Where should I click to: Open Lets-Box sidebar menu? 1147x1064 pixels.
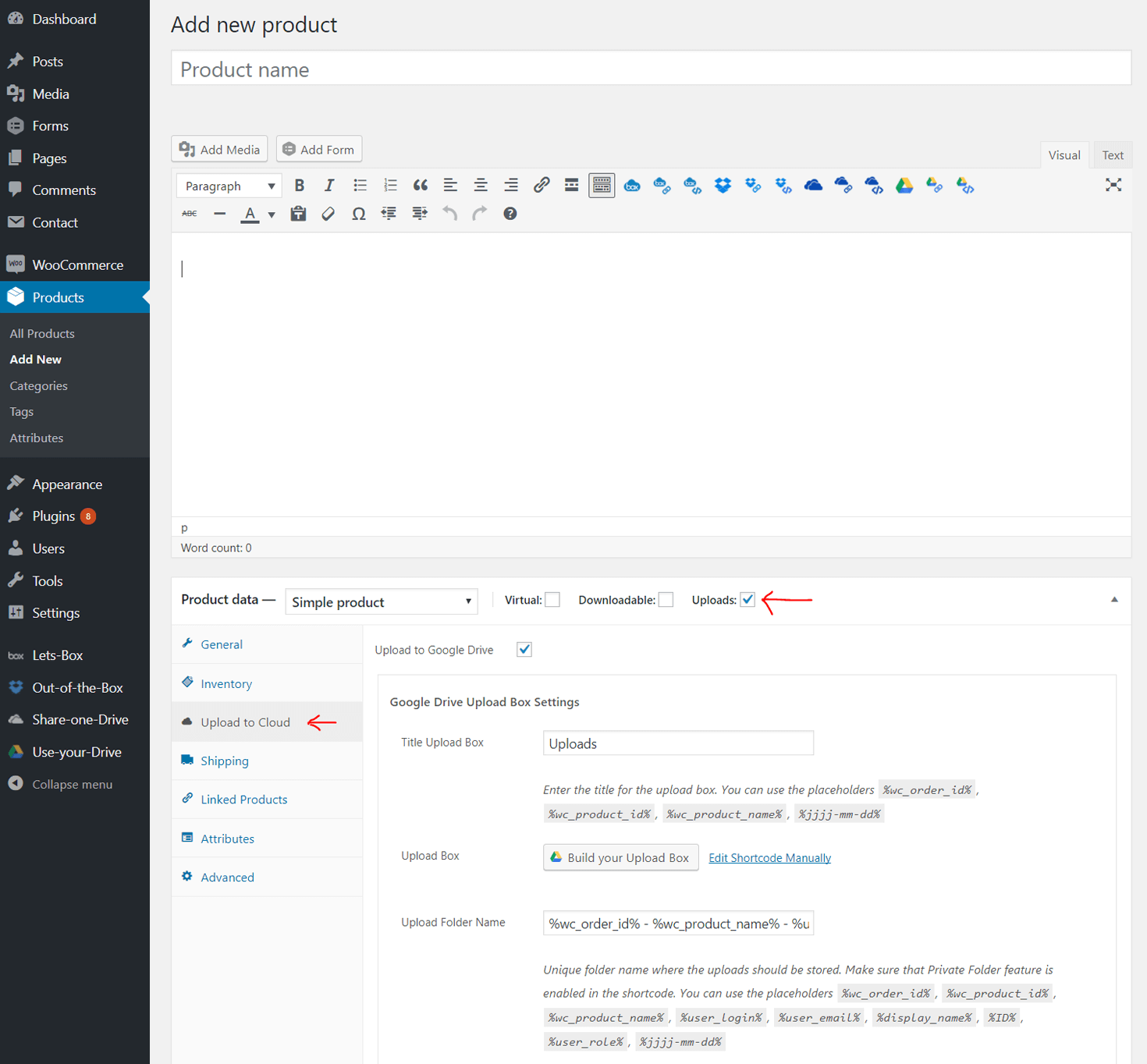point(75,655)
